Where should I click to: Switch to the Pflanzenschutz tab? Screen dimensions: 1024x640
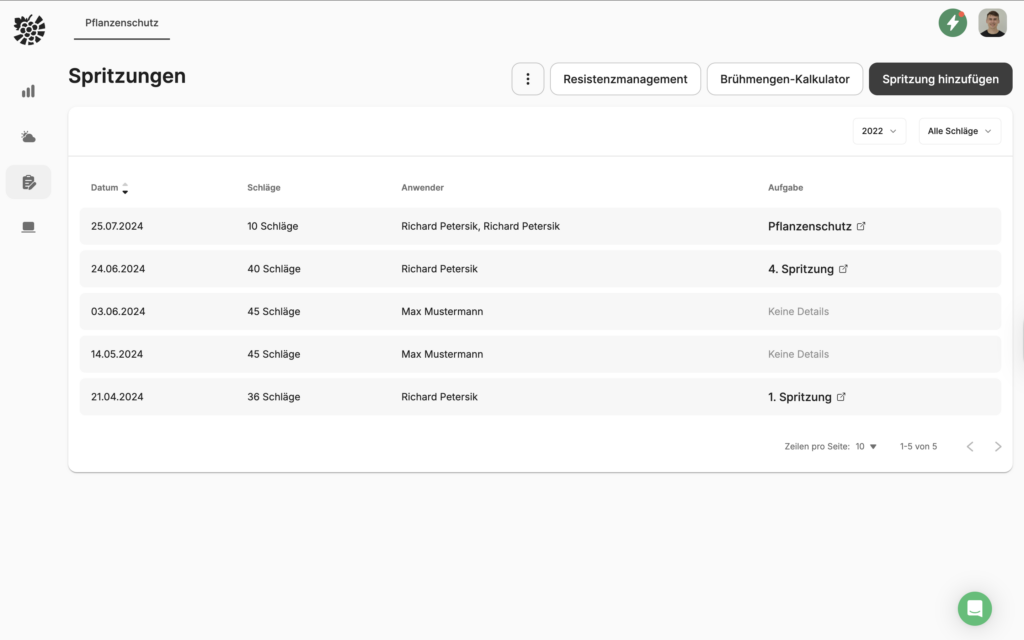click(122, 23)
